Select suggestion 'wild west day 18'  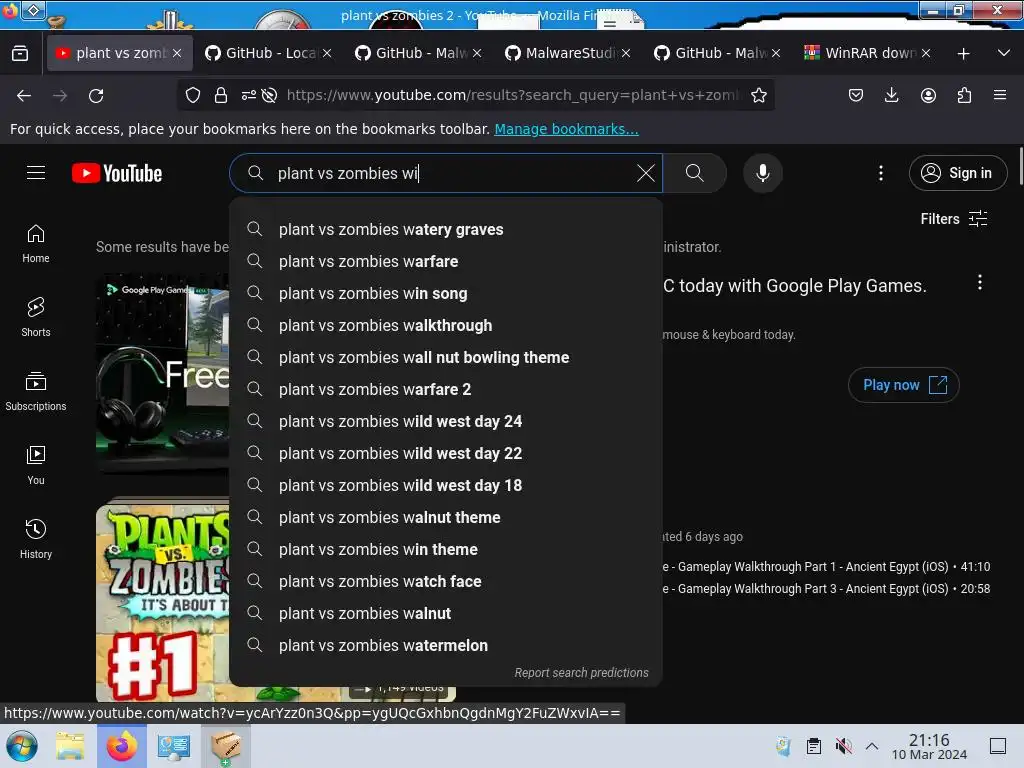point(446,485)
